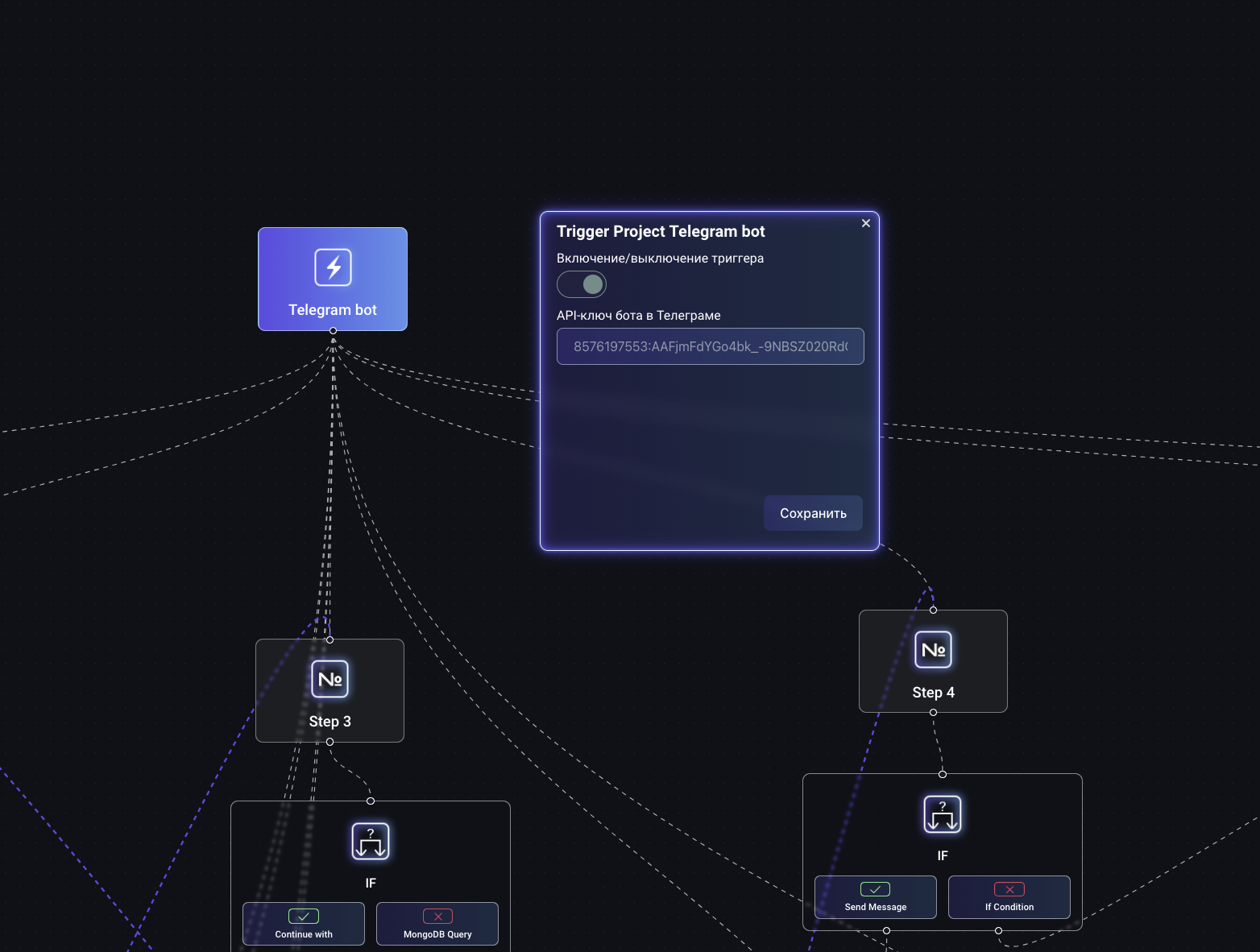Click green checkmark icon on Send Message
1260x952 pixels.
876,889
